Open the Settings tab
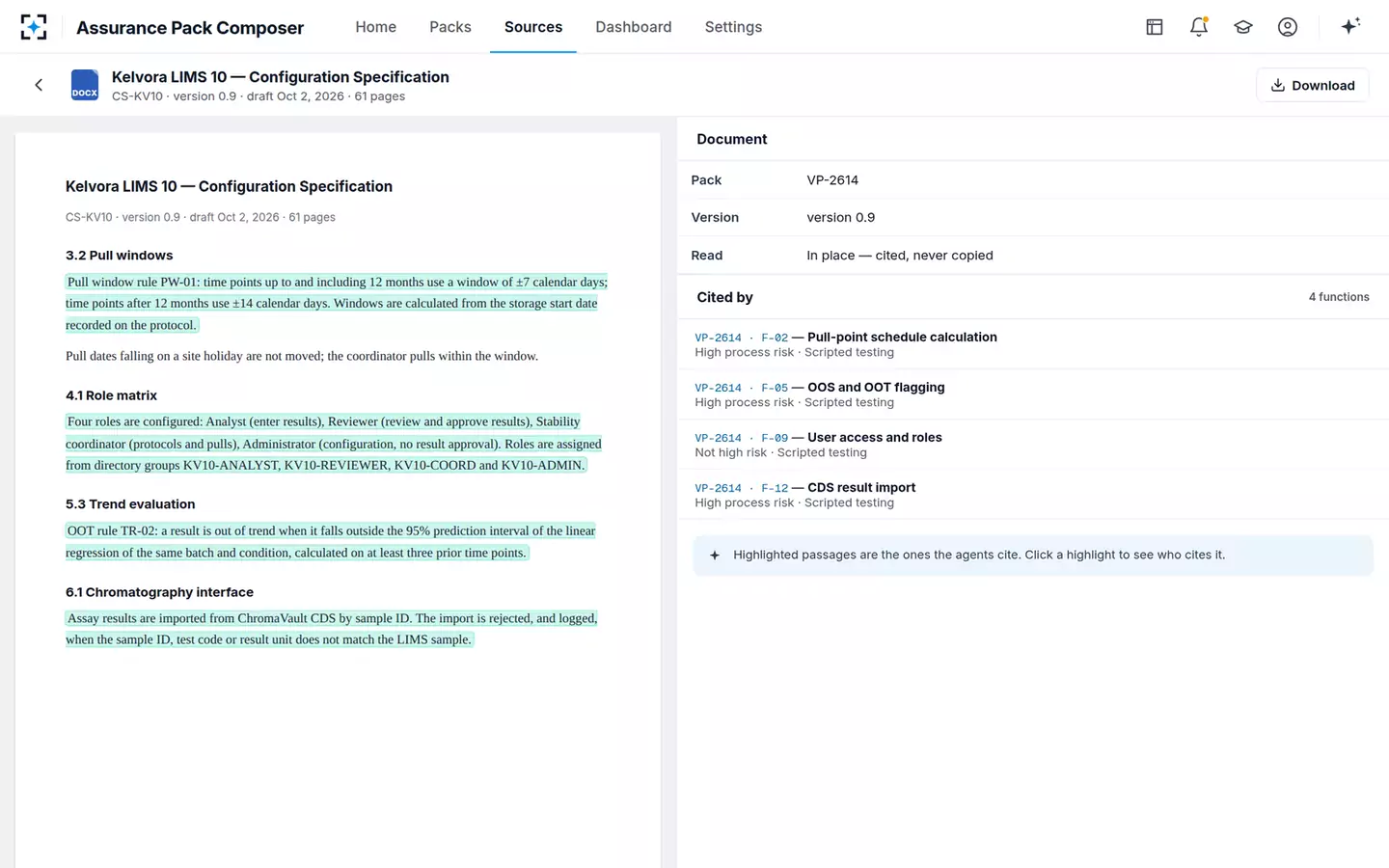This screenshot has width=1389, height=868. tap(733, 27)
